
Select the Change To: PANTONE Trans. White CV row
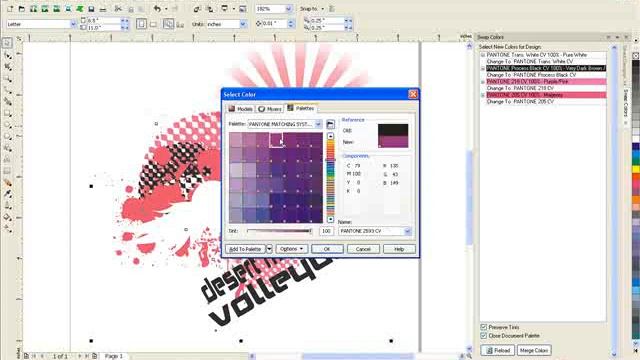click(x=529, y=61)
